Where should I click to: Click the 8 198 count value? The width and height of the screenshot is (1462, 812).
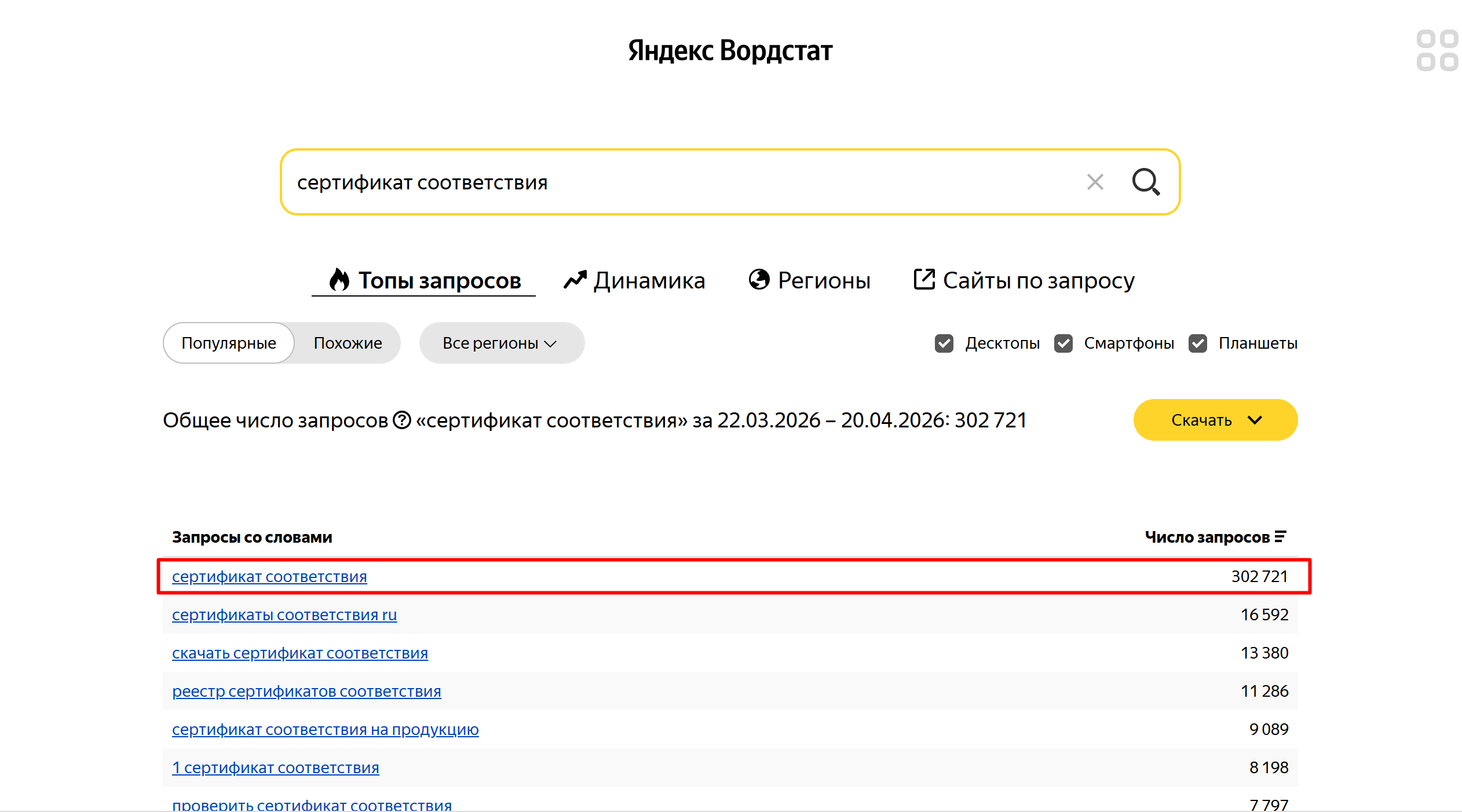point(1269,767)
